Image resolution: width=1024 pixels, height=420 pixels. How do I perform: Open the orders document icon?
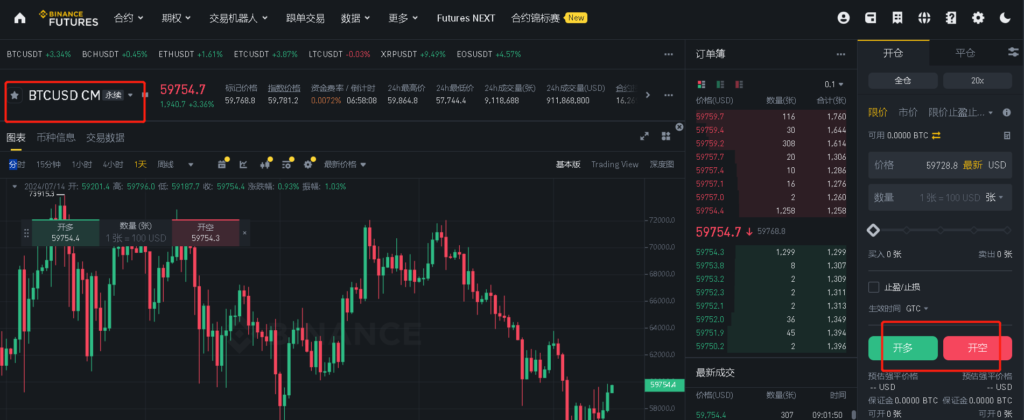[x=897, y=18]
